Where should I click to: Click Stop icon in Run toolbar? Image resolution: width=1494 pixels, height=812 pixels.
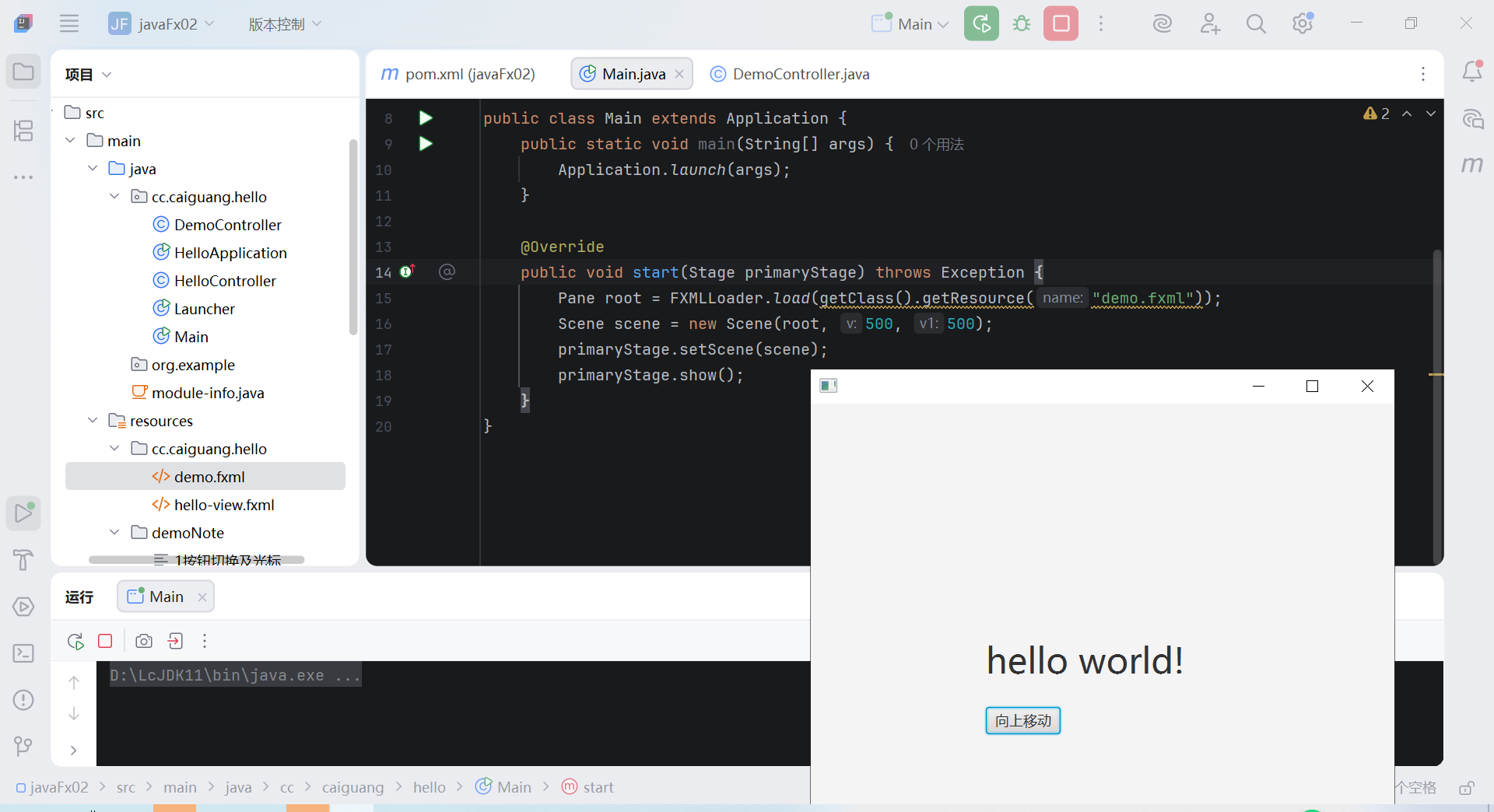(x=105, y=641)
